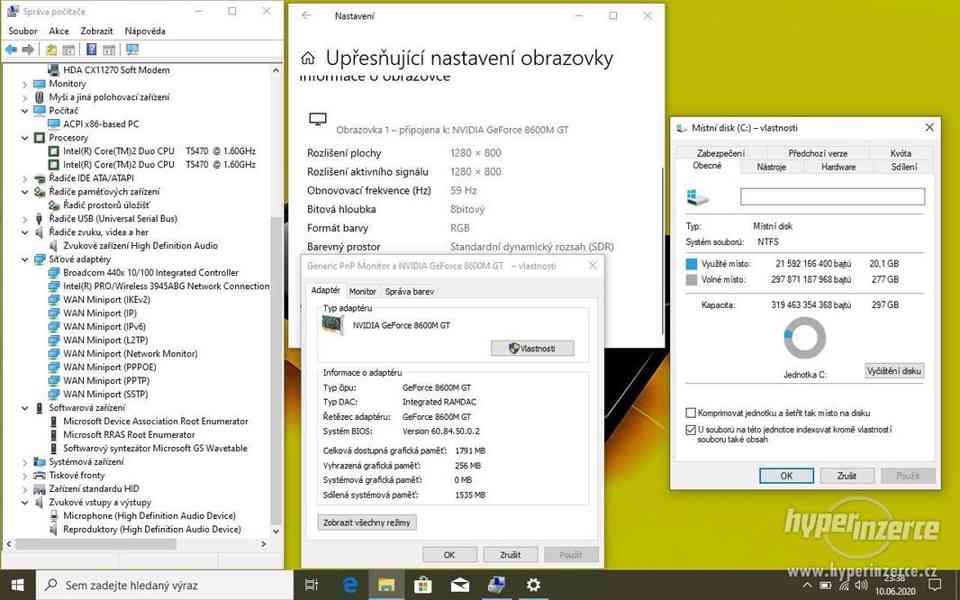This screenshot has width=960, height=600.
Task: Click the disk usage donut chart
Action: [804, 337]
